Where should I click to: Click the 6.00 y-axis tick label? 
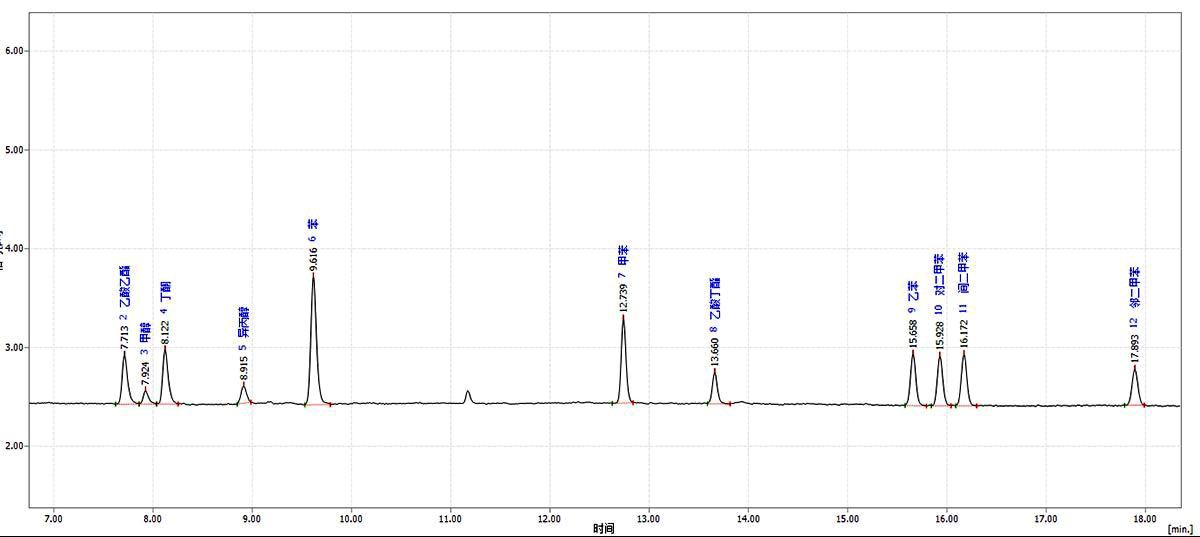(x=15, y=51)
